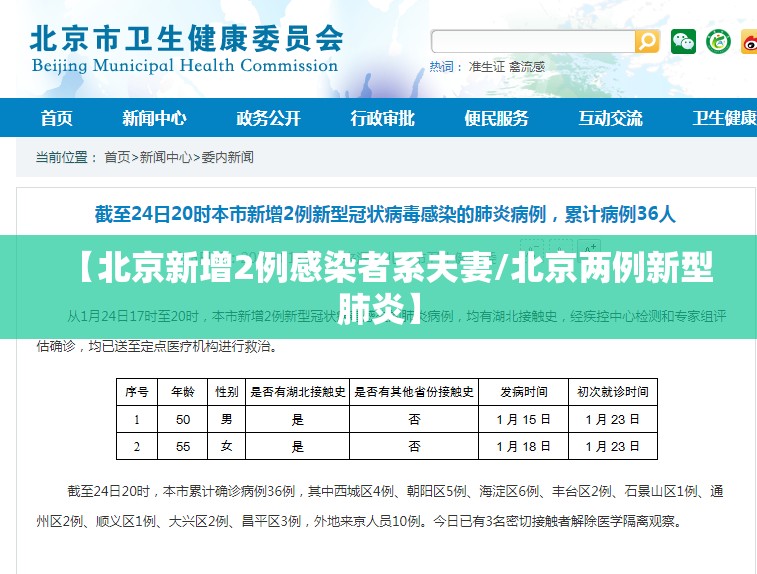757x574 pixels.
Task: Open the 卫生健康 navigation item
Action: (724, 118)
